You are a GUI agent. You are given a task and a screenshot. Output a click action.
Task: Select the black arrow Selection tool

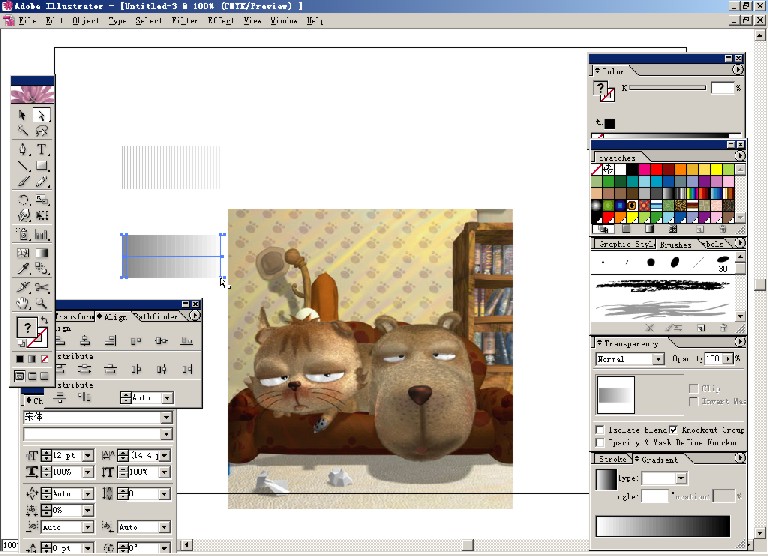pyautogui.click(x=23, y=115)
